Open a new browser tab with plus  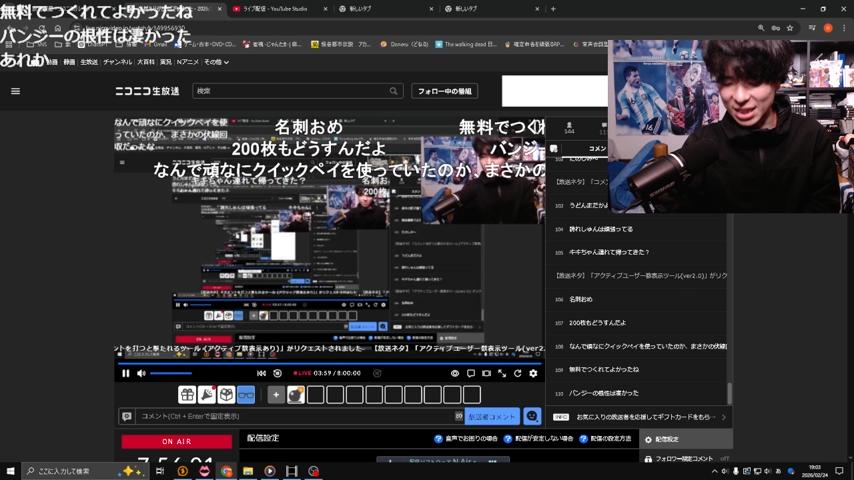coord(553,9)
